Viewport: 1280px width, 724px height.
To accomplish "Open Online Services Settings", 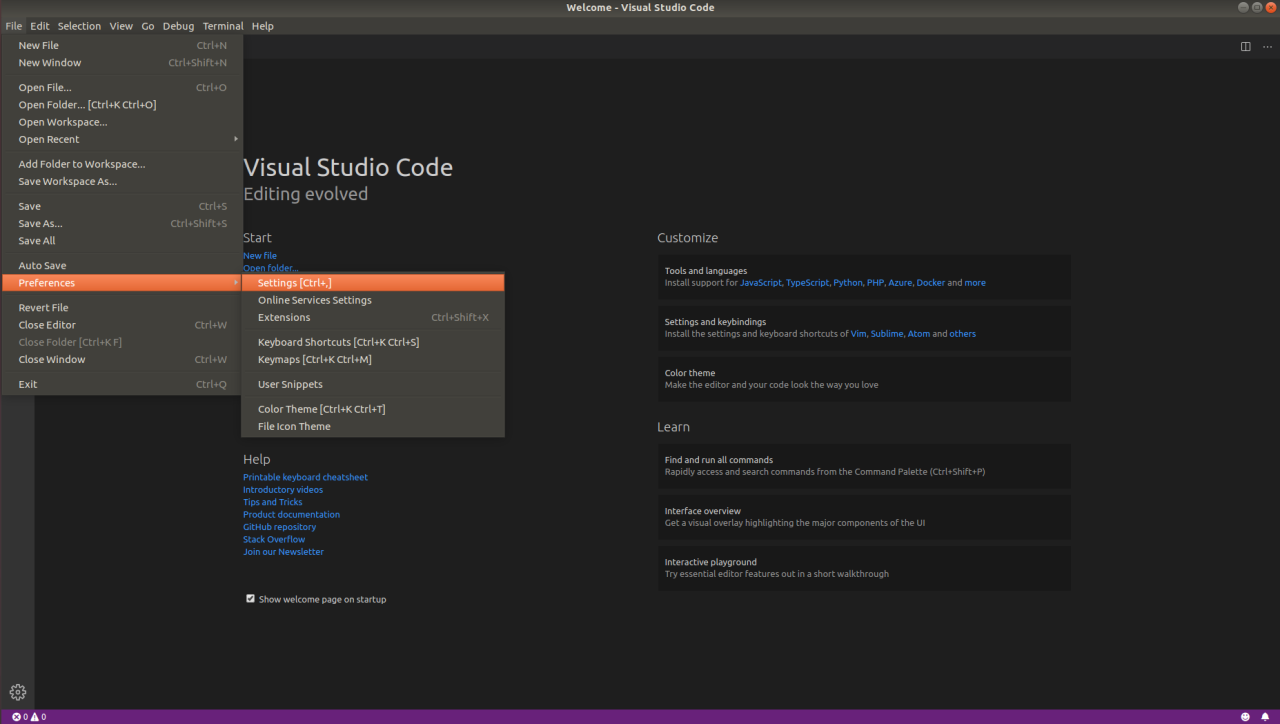I will tap(373, 300).
